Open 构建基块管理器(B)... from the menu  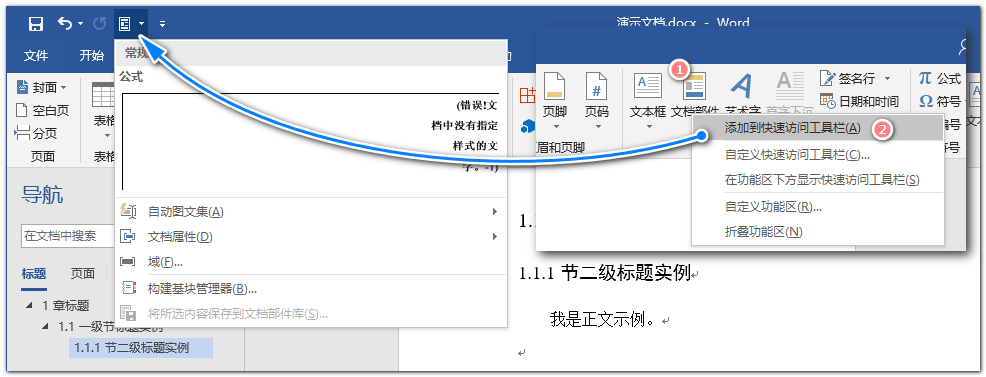click(x=311, y=289)
